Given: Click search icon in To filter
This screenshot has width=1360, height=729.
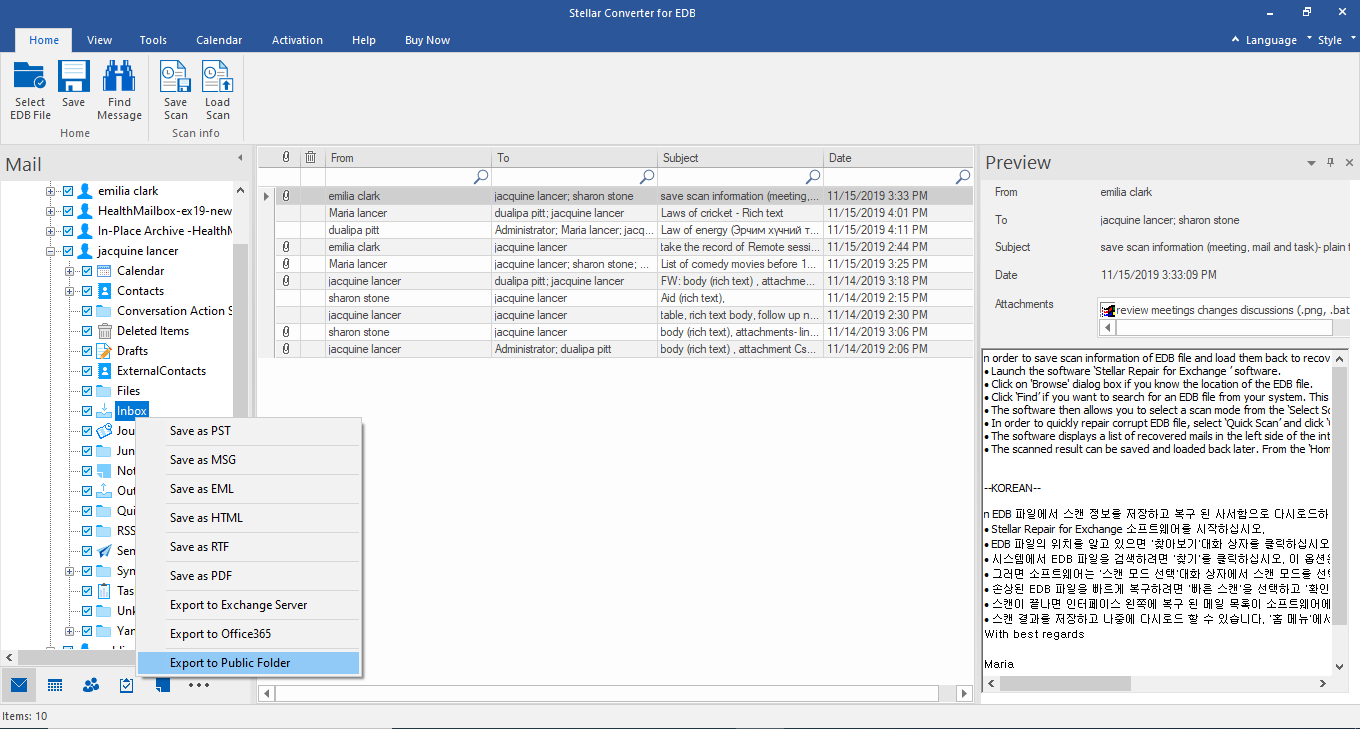Looking at the screenshot, I should pos(647,176).
